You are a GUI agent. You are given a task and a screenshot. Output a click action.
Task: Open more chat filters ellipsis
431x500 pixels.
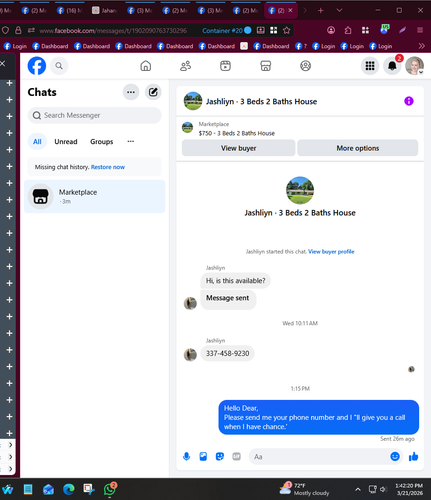[131, 141]
